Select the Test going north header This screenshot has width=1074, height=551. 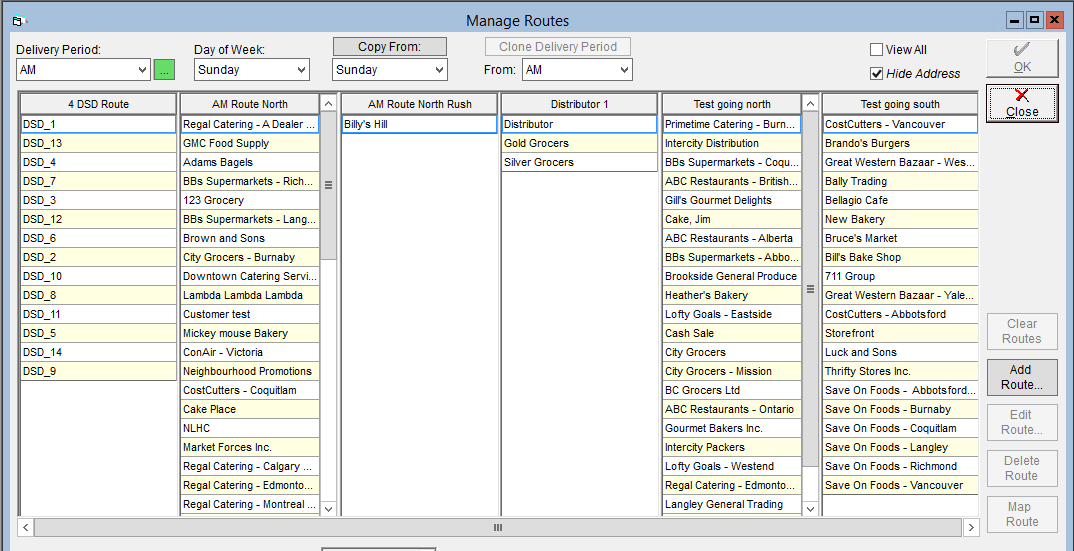click(x=732, y=104)
